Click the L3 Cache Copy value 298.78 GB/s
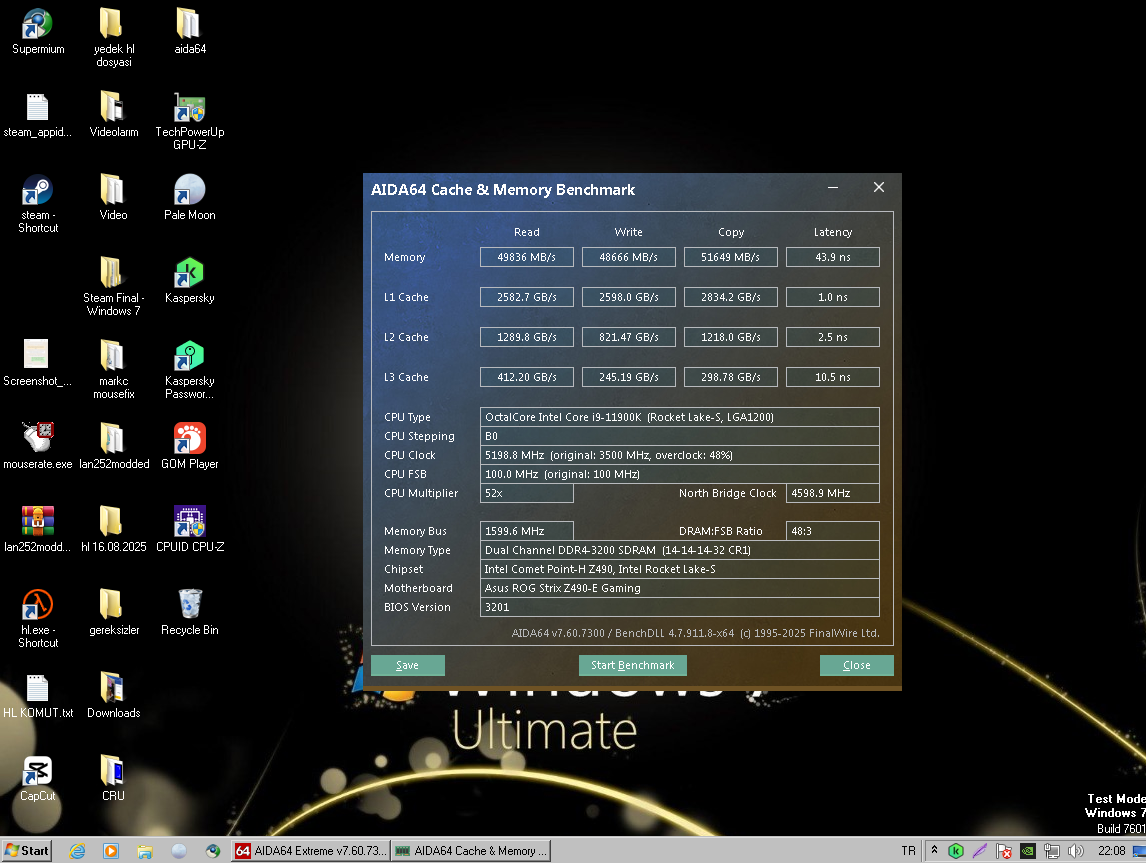Viewport: 1146px width, 863px height. (x=730, y=377)
